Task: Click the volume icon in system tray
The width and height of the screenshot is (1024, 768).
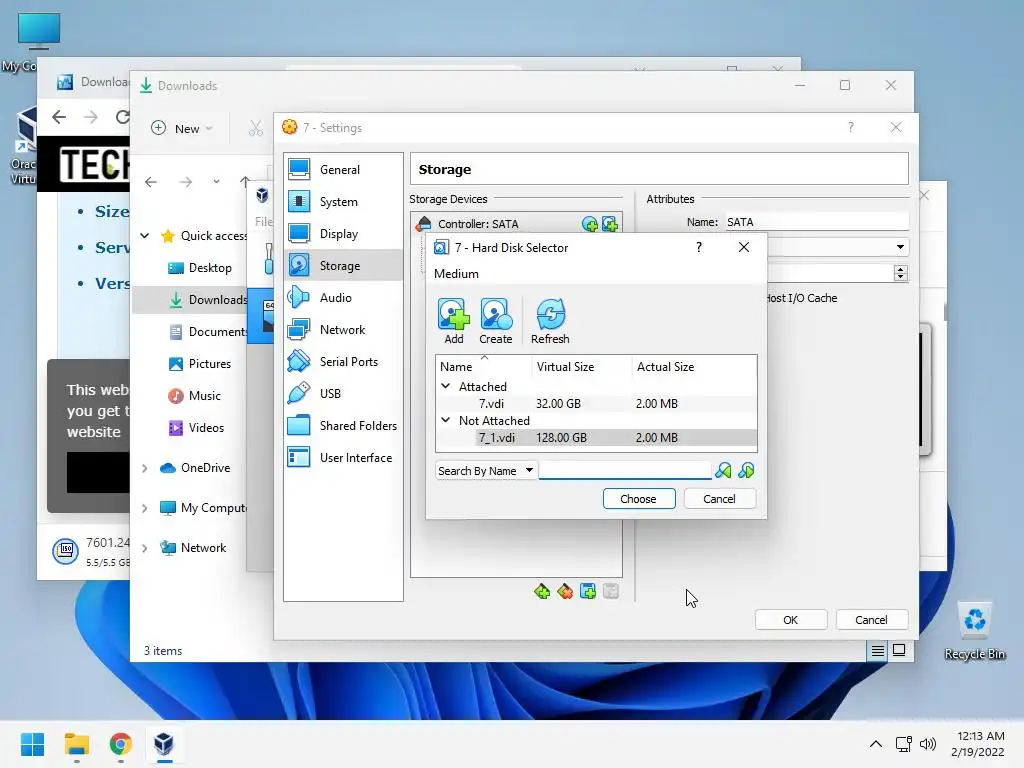Action: point(927,744)
